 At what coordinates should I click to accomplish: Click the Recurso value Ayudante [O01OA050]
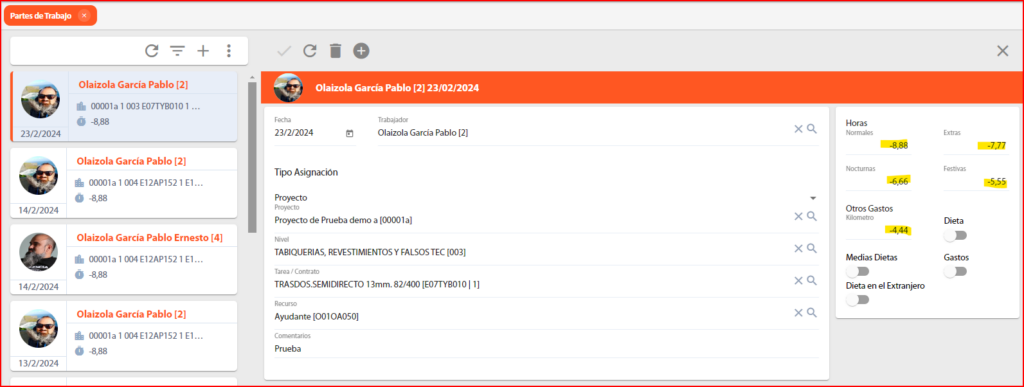[317, 317]
